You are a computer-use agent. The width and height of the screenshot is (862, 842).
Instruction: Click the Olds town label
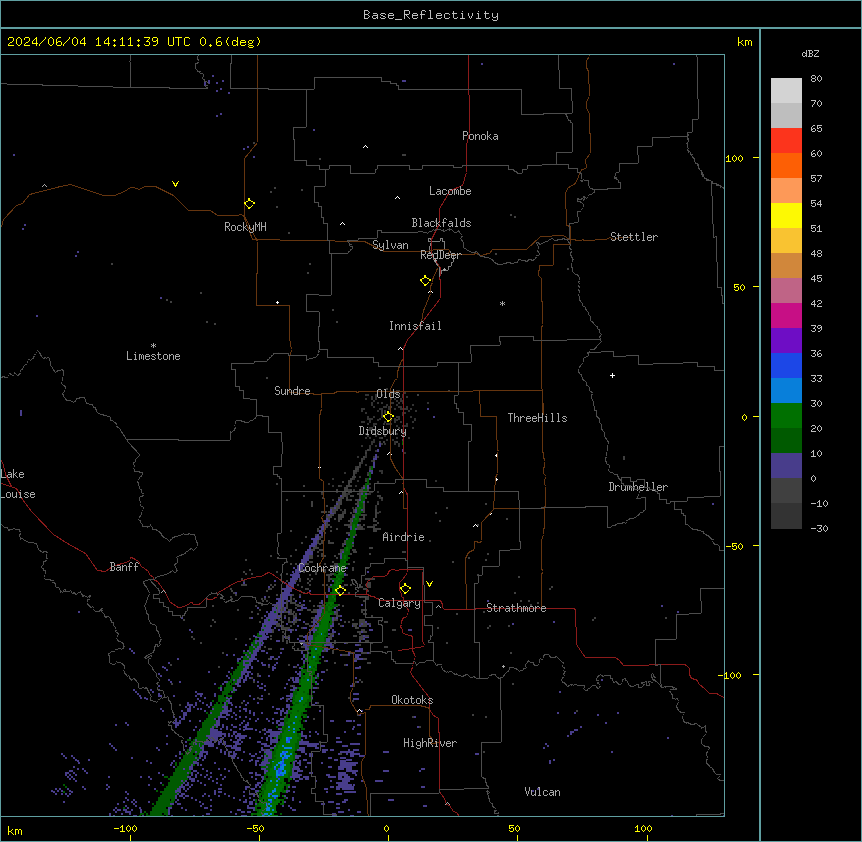pyautogui.click(x=388, y=394)
